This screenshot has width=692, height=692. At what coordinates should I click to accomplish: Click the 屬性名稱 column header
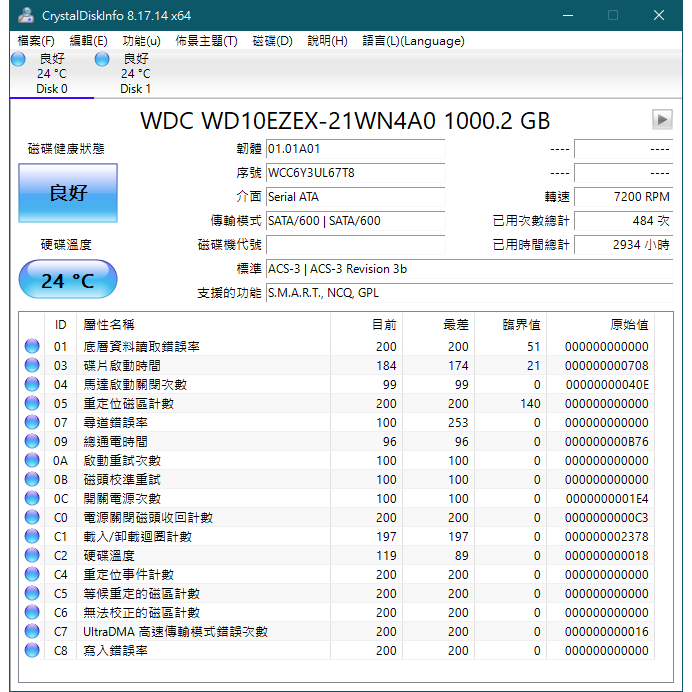(x=203, y=325)
